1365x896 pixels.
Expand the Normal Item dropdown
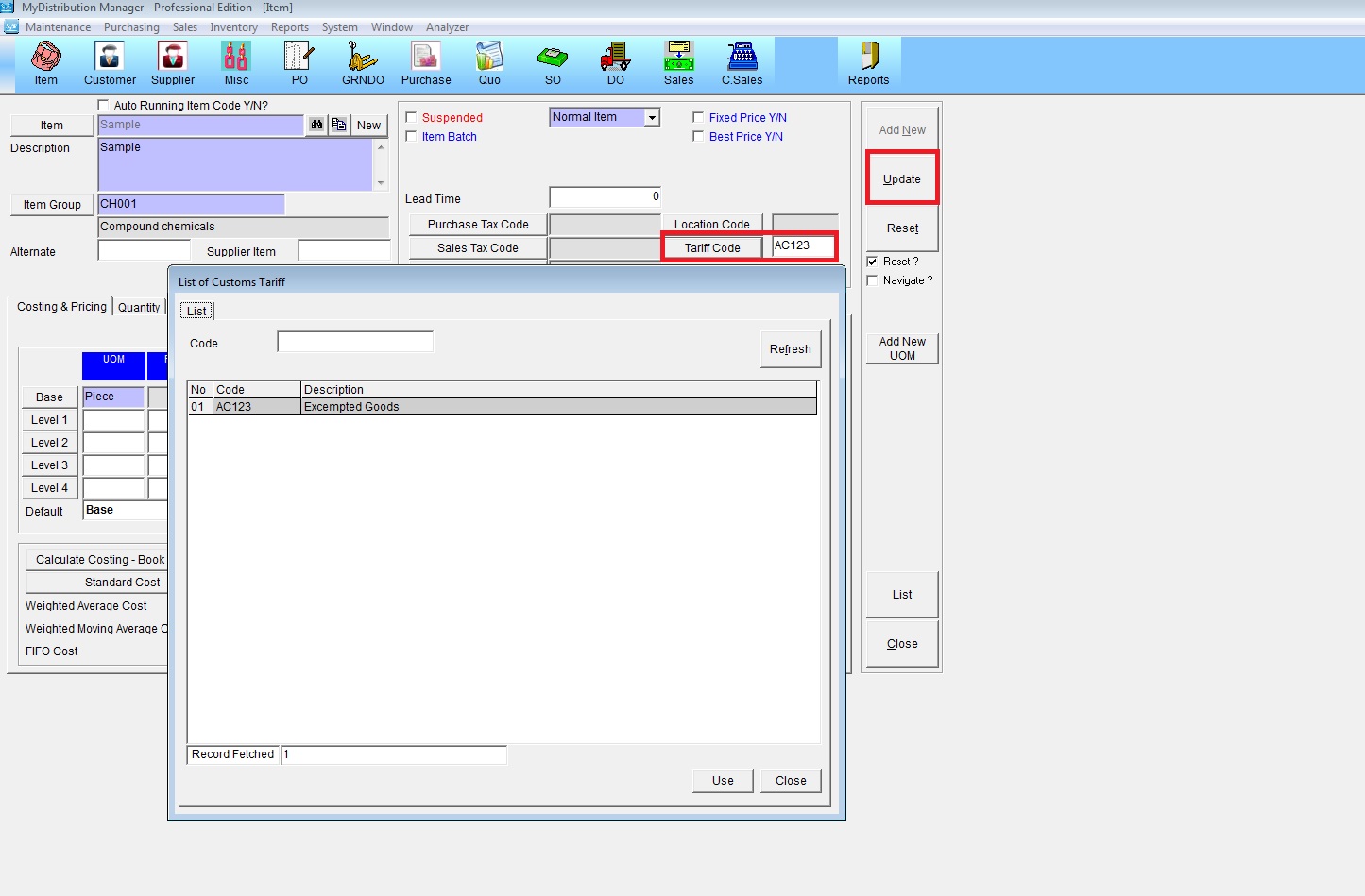(x=652, y=118)
